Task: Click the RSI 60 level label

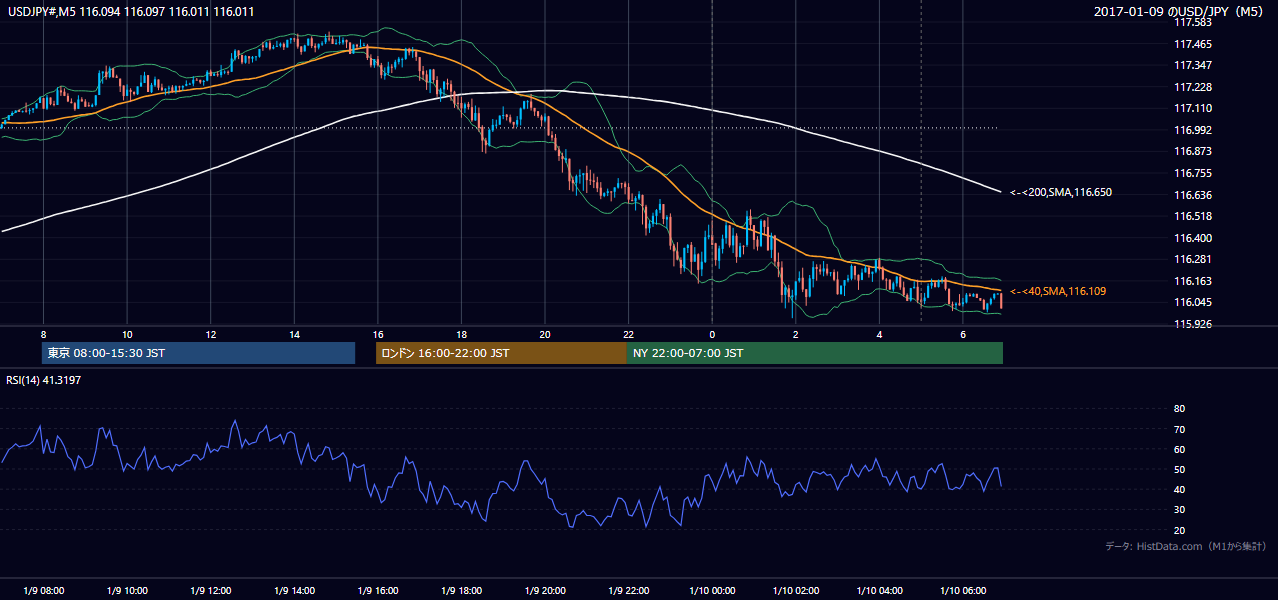Action: pyautogui.click(x=1180, y=449)
